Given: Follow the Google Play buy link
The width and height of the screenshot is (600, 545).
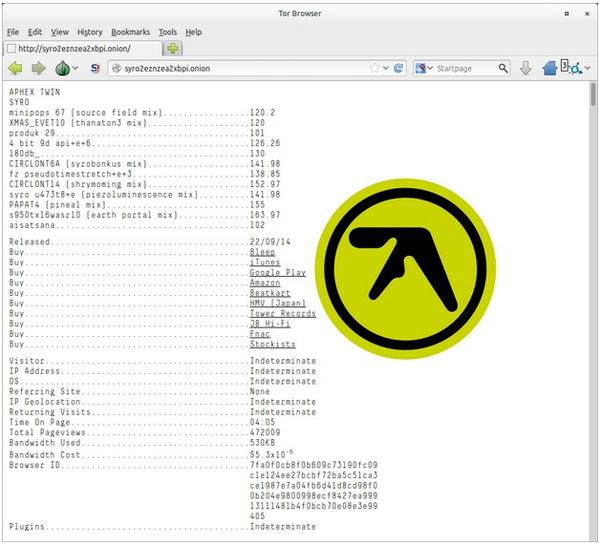Looking at the screenshot, I should (277, 273).
